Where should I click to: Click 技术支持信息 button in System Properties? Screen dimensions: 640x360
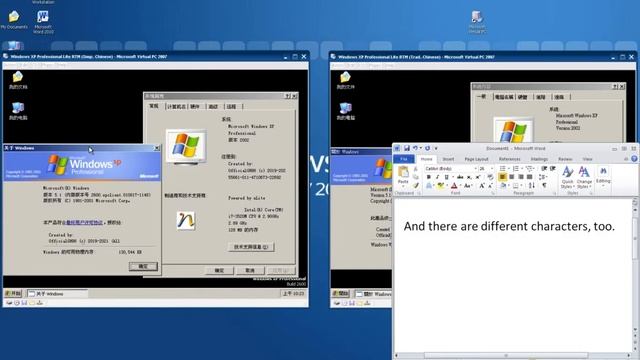pos(251,247)
